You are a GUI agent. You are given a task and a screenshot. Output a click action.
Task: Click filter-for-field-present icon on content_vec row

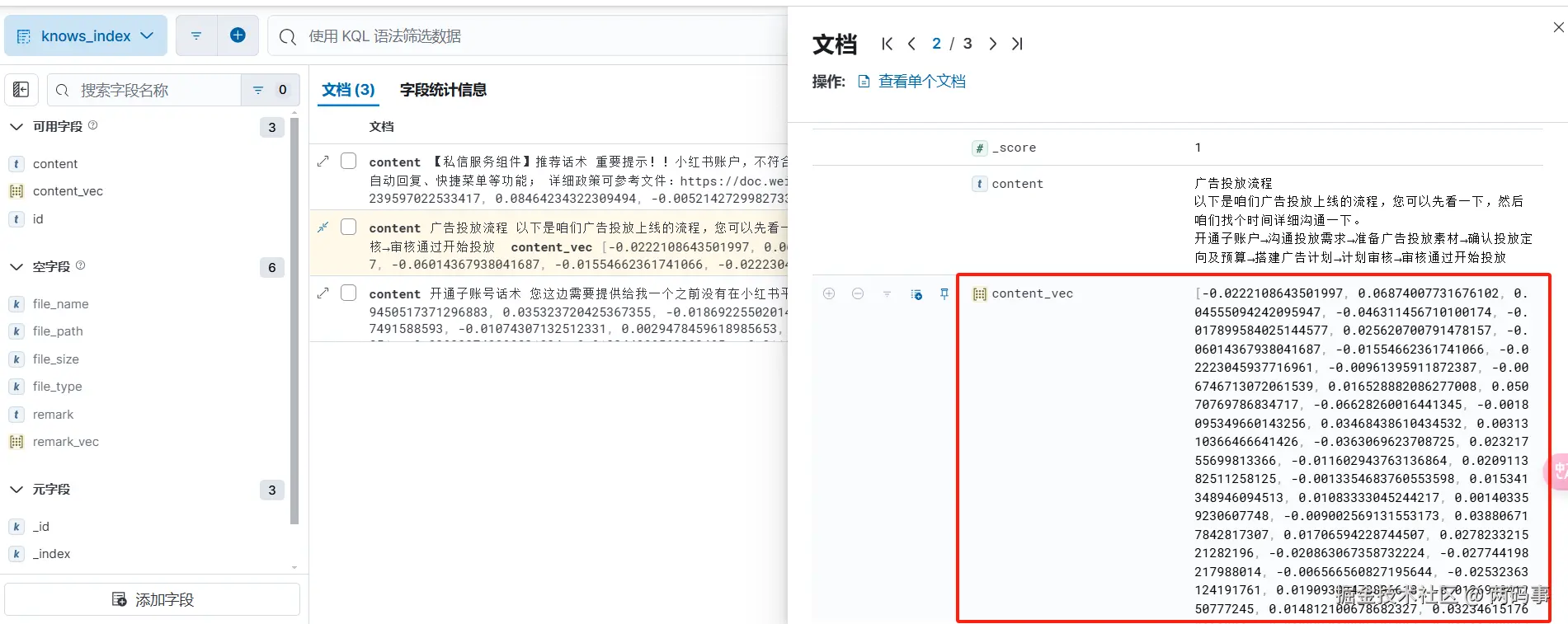coord(887,293)
